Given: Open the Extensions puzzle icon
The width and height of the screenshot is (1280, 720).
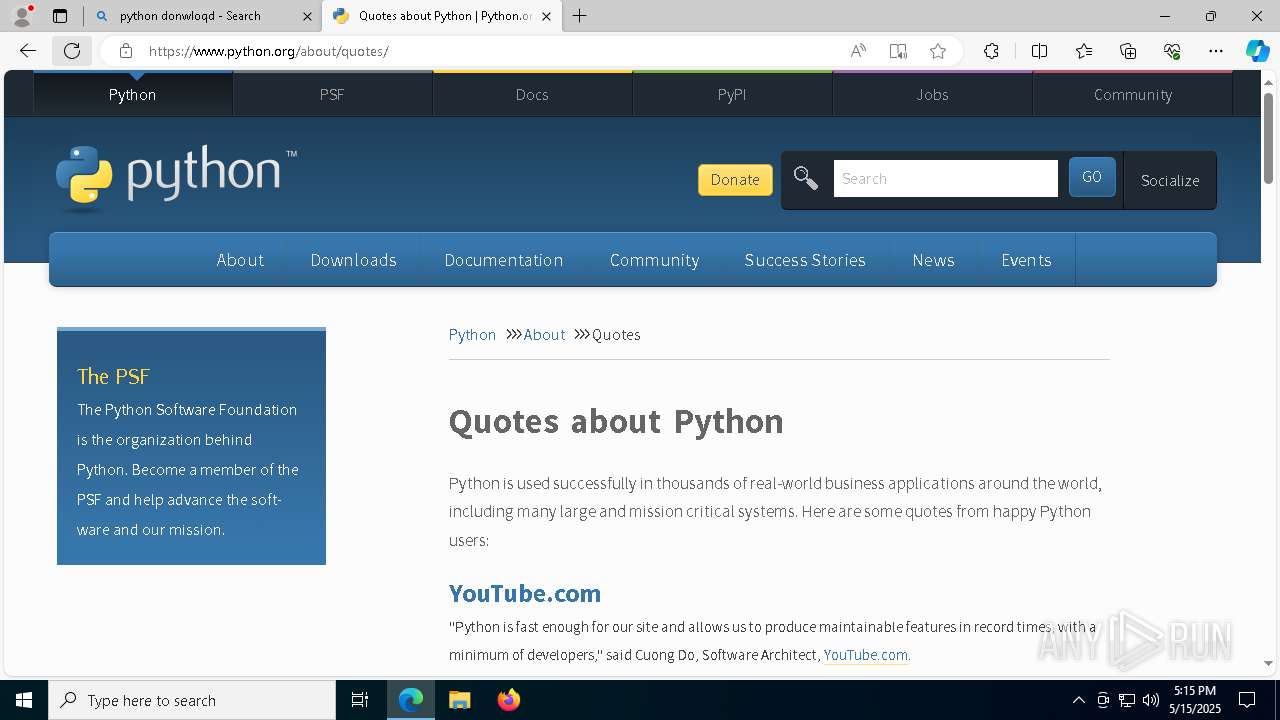Looking at the screenshot, I should (x=991, y=51).
